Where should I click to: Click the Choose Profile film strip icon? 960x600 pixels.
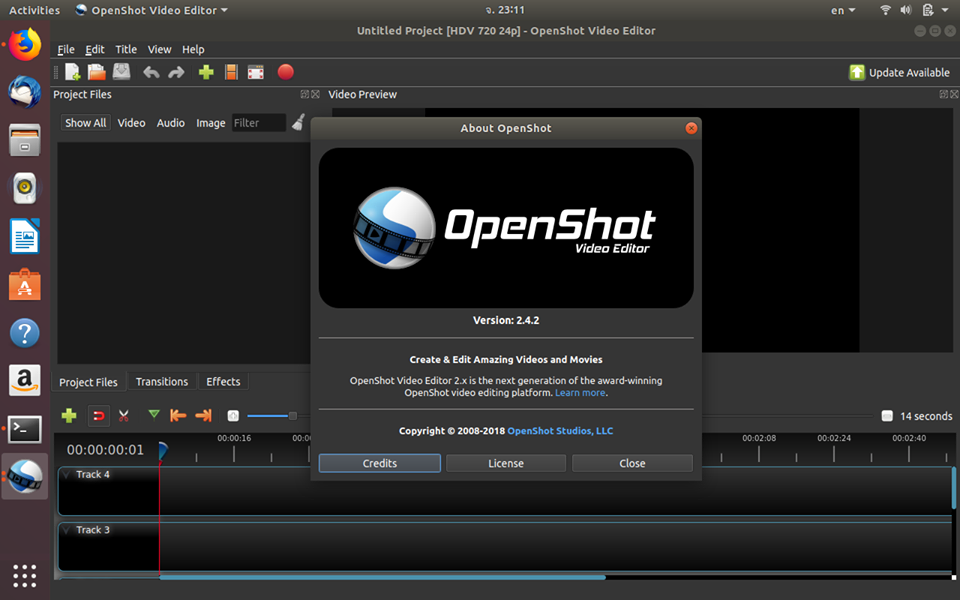[231, 72]
